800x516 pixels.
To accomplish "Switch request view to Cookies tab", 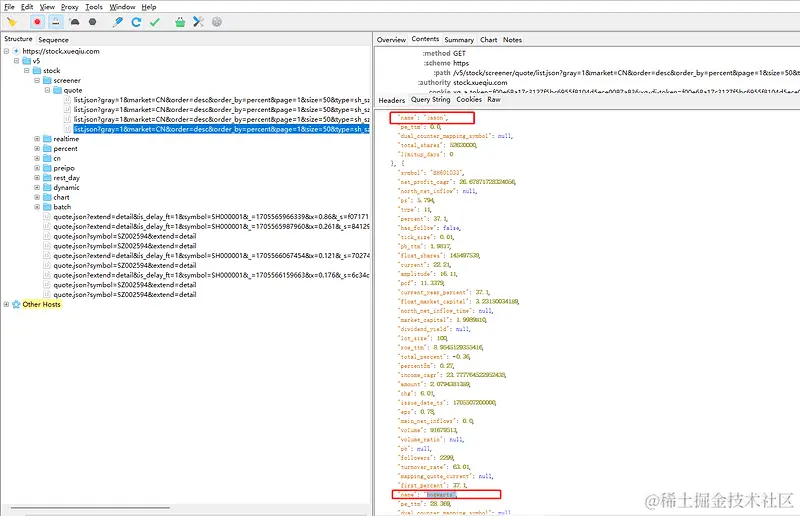I will [x=469, y=100].
